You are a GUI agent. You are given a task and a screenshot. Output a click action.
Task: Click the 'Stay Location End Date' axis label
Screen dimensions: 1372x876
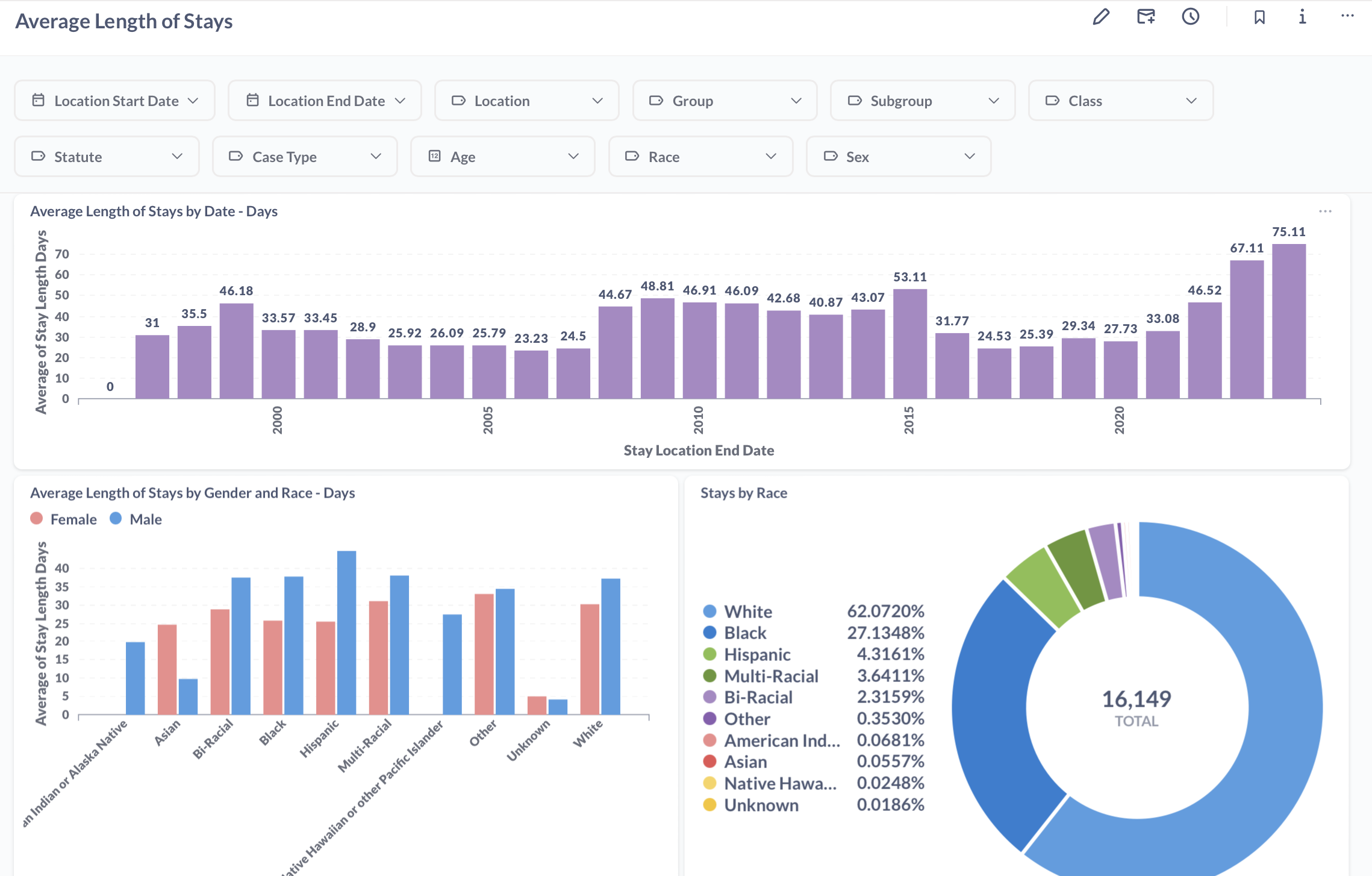pos(699,450)
